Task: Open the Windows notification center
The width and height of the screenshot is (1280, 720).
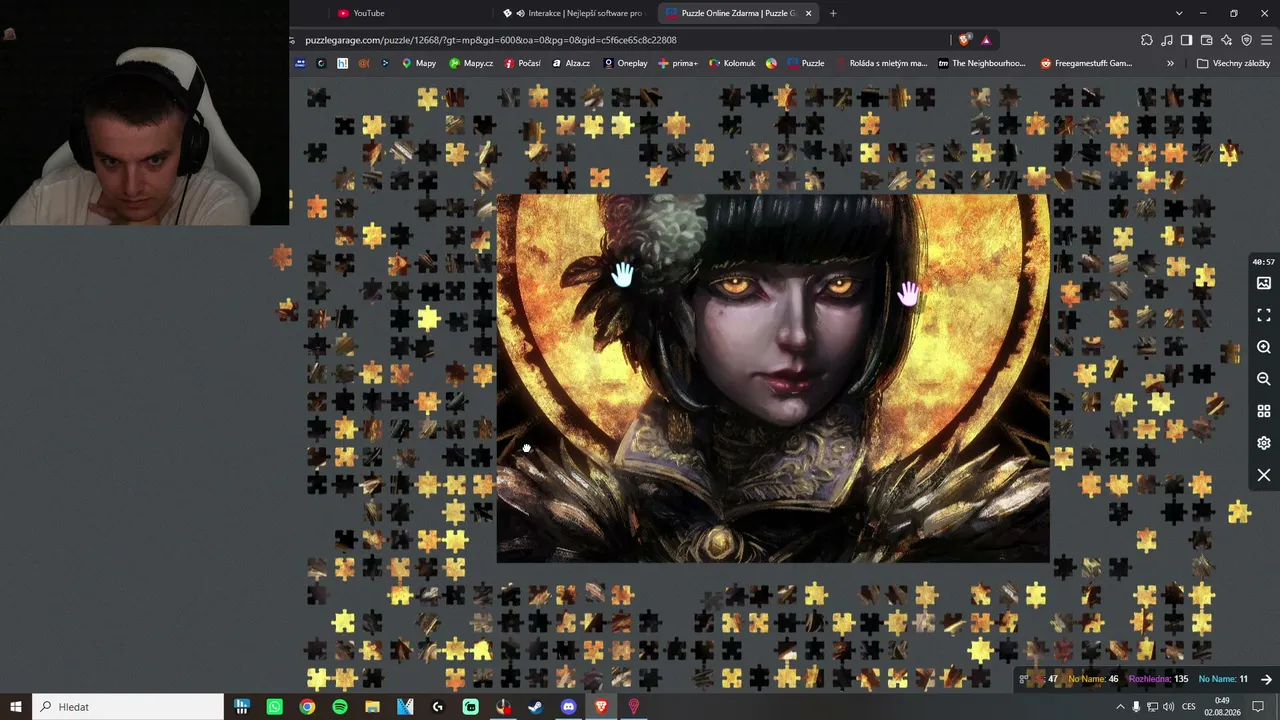Action: [x=1259, y=707]
